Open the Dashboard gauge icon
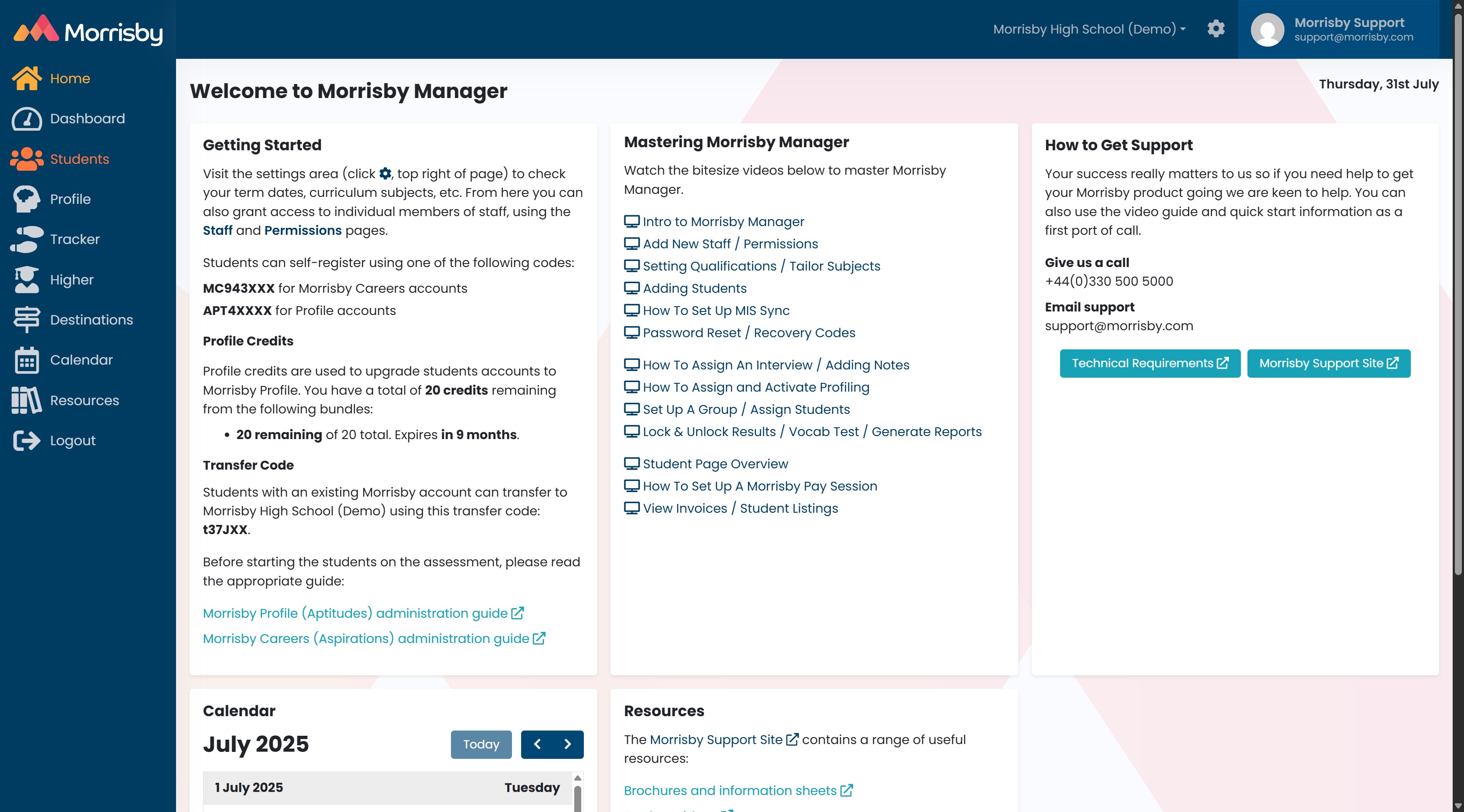Viewport: 1464px width, 812px height. tap(27, 119)
